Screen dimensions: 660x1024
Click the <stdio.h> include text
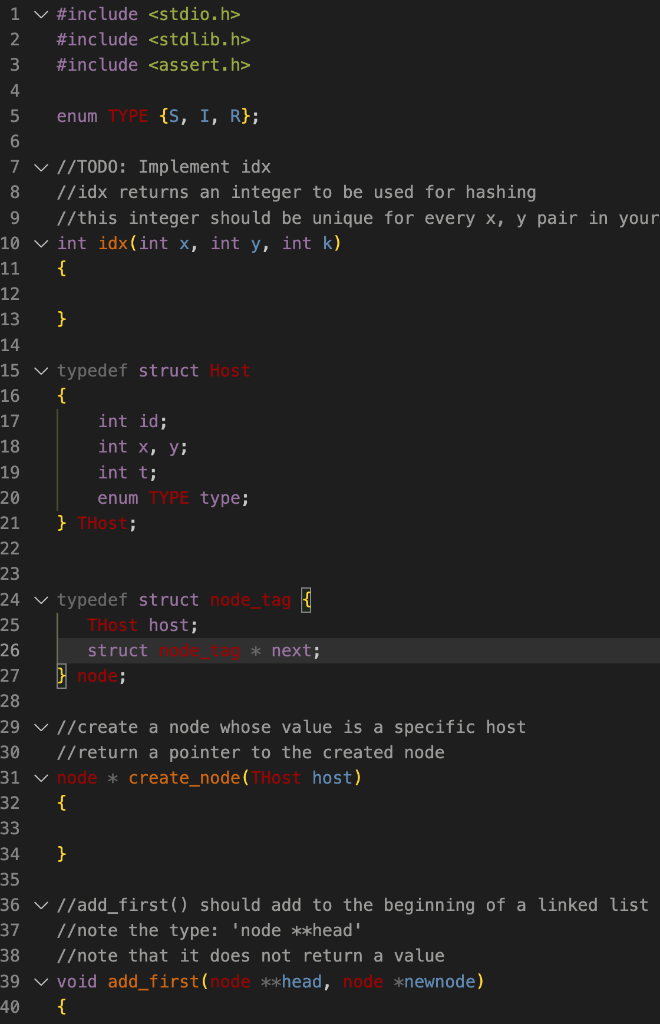point(194,14)
